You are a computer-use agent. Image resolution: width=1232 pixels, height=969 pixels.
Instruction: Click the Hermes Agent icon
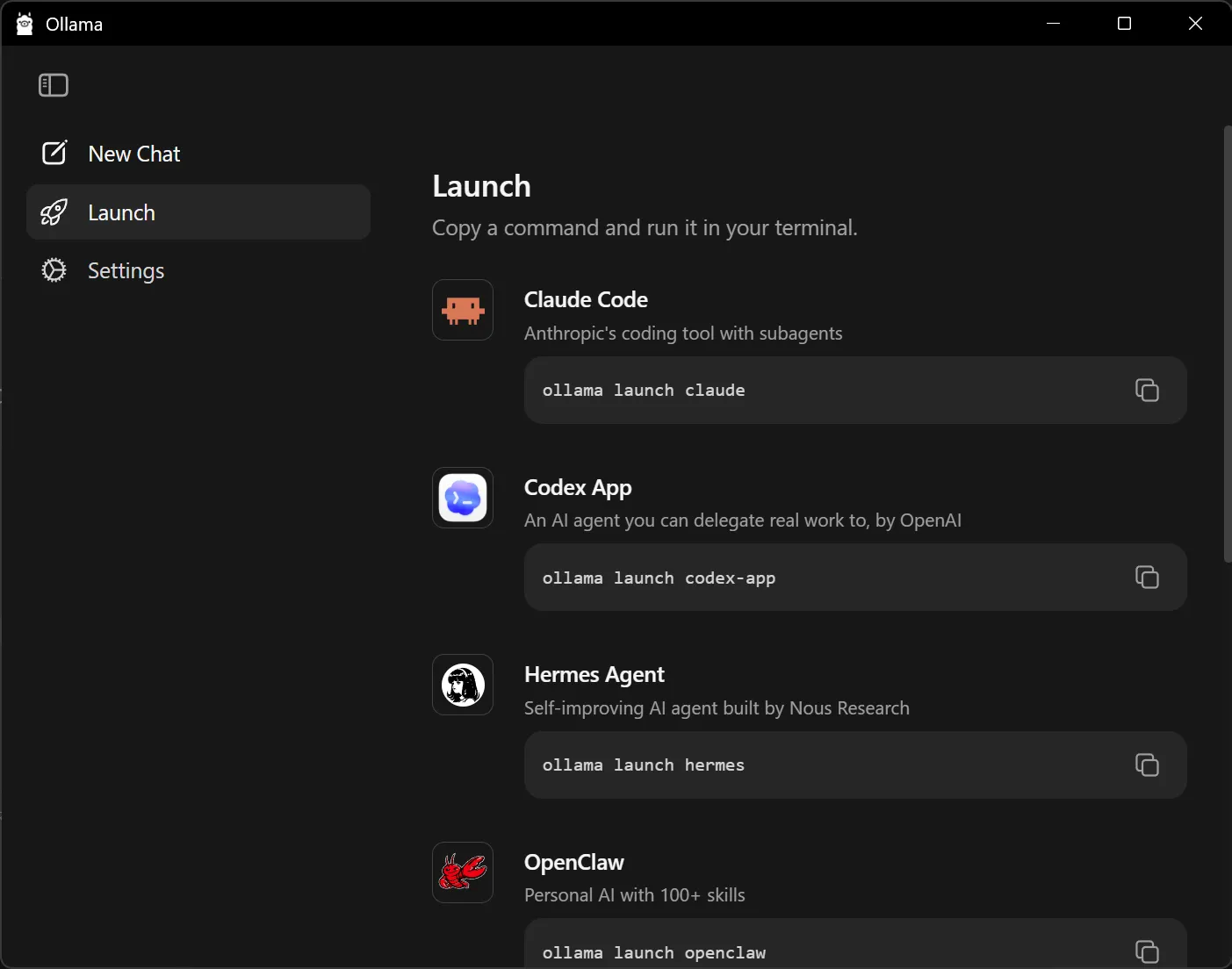click(463, 685)
